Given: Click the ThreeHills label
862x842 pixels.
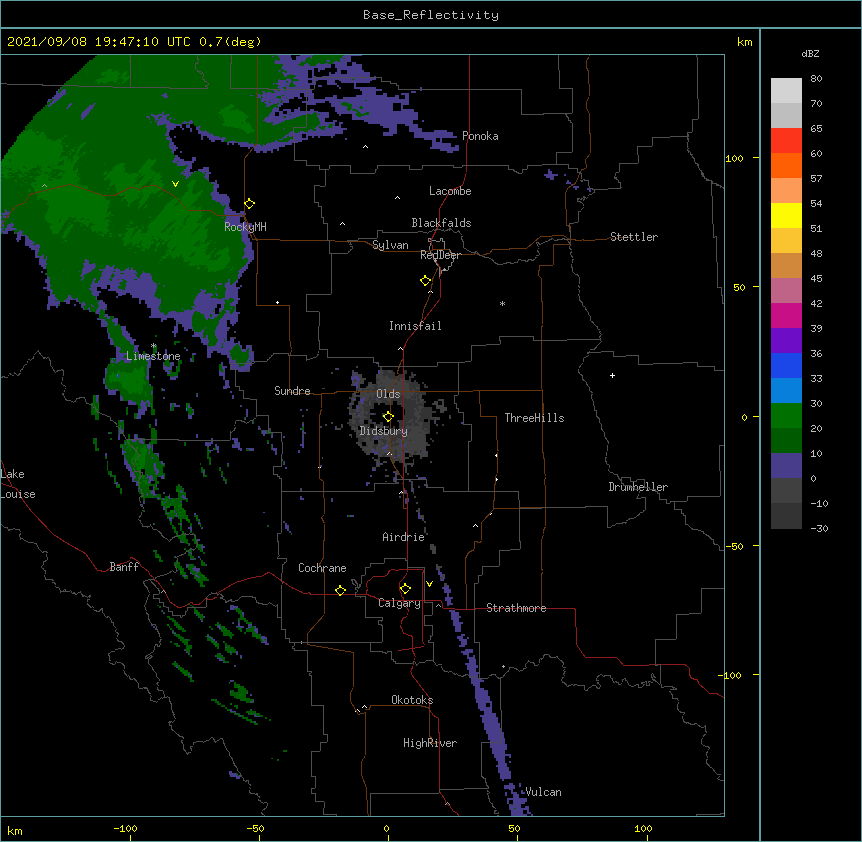Looking at the screenshot, I should [x=534, y=418].
